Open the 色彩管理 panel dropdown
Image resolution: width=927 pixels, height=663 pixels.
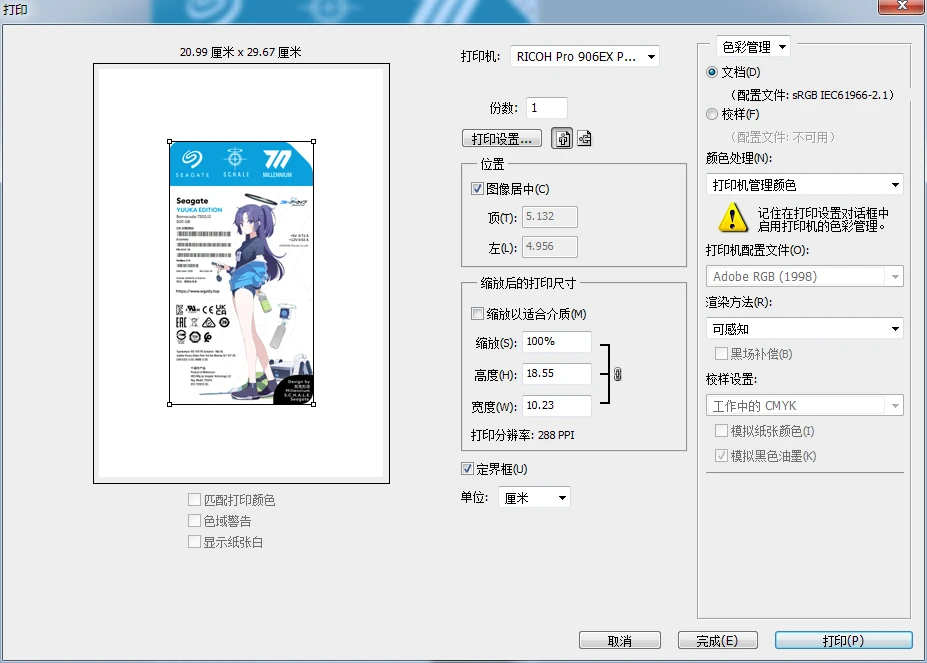tap(754, 47)
